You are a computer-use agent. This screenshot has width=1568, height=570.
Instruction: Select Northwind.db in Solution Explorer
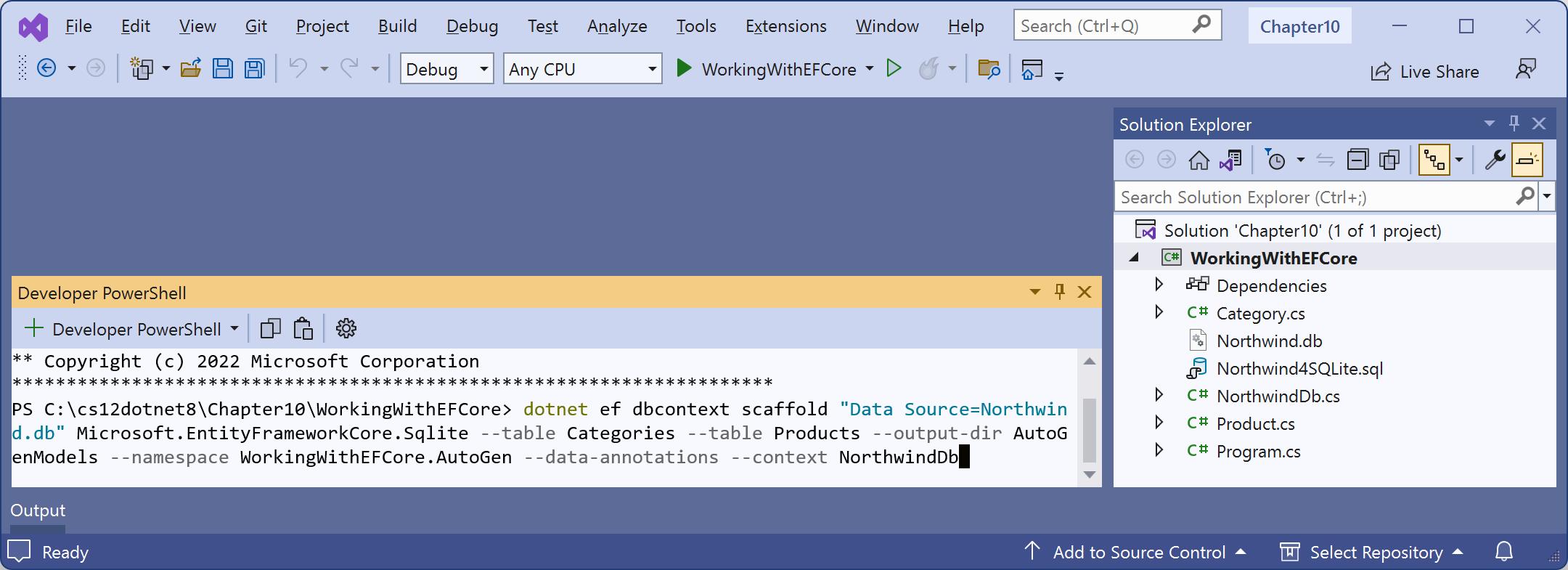point(1269,341)
